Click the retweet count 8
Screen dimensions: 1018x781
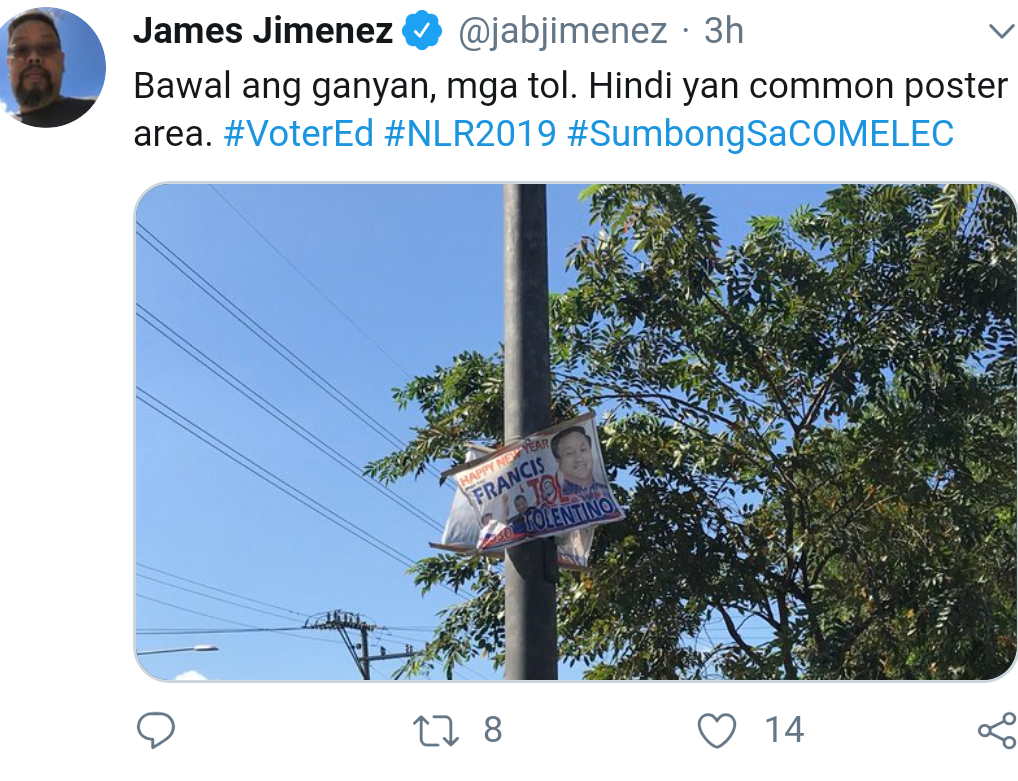tap(493, 730)
